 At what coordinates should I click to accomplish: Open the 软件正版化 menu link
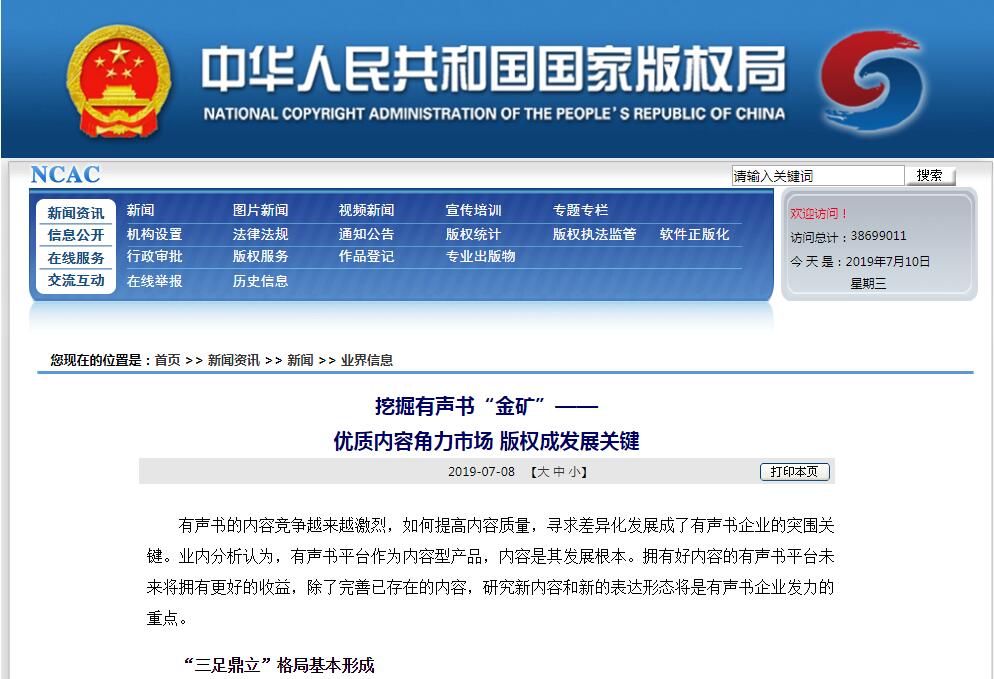(x=694, y=234)
